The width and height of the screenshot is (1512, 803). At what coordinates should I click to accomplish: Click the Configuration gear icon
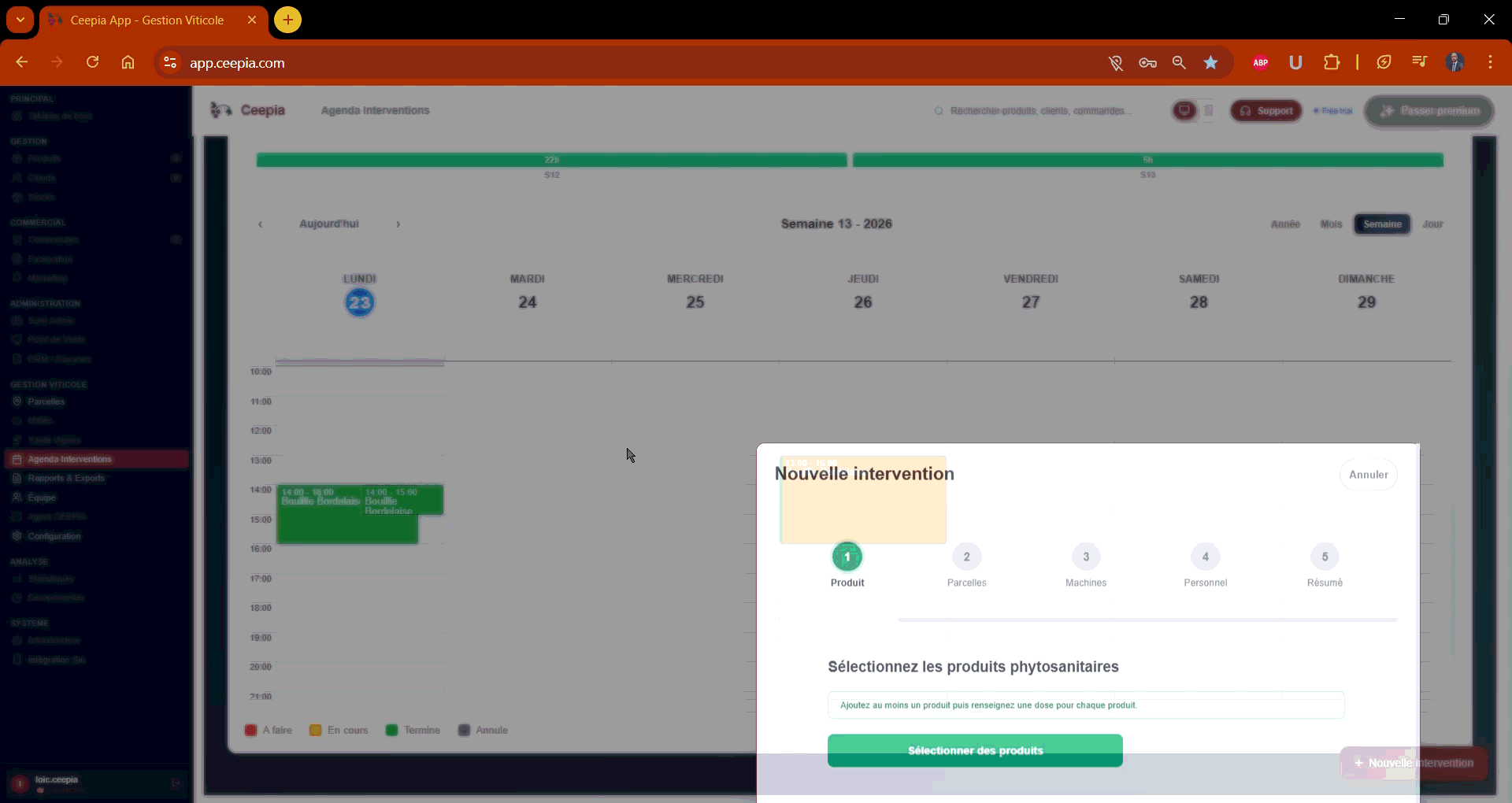17,536
